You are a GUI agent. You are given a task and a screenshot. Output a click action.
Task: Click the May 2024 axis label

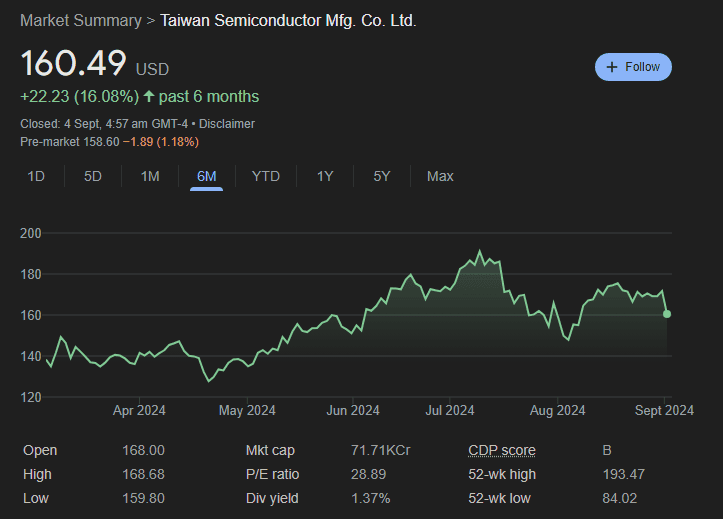(247, 411)
